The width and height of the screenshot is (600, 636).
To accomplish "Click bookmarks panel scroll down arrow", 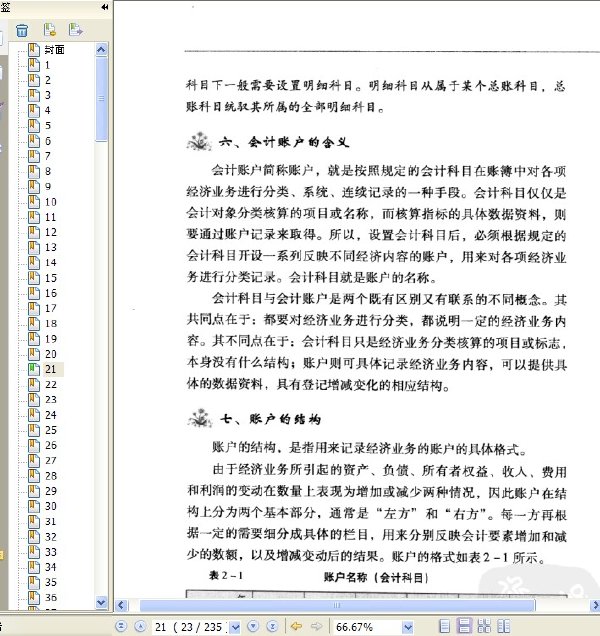I will click(x=101, y=603).
